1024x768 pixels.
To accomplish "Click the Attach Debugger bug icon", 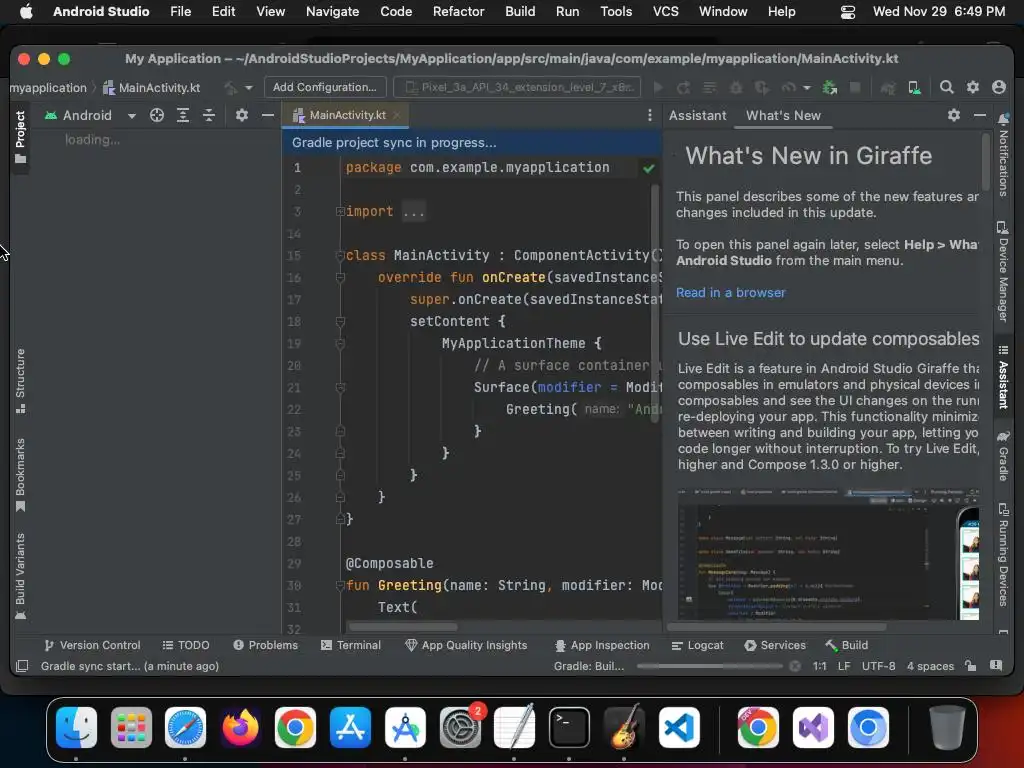I will [x=830, y=88].
